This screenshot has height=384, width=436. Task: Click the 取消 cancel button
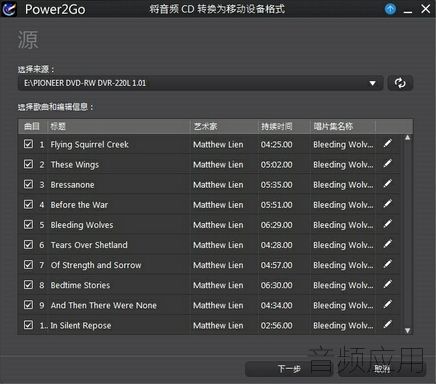coord(382,369)
